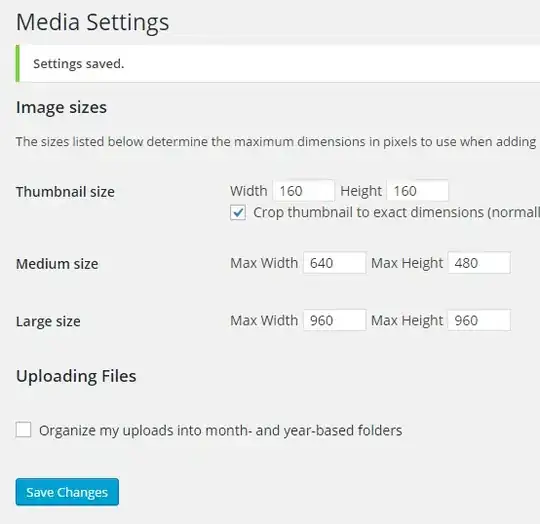Click the Uploading Files section heading
Screen dimensions: 540x524
76,376
